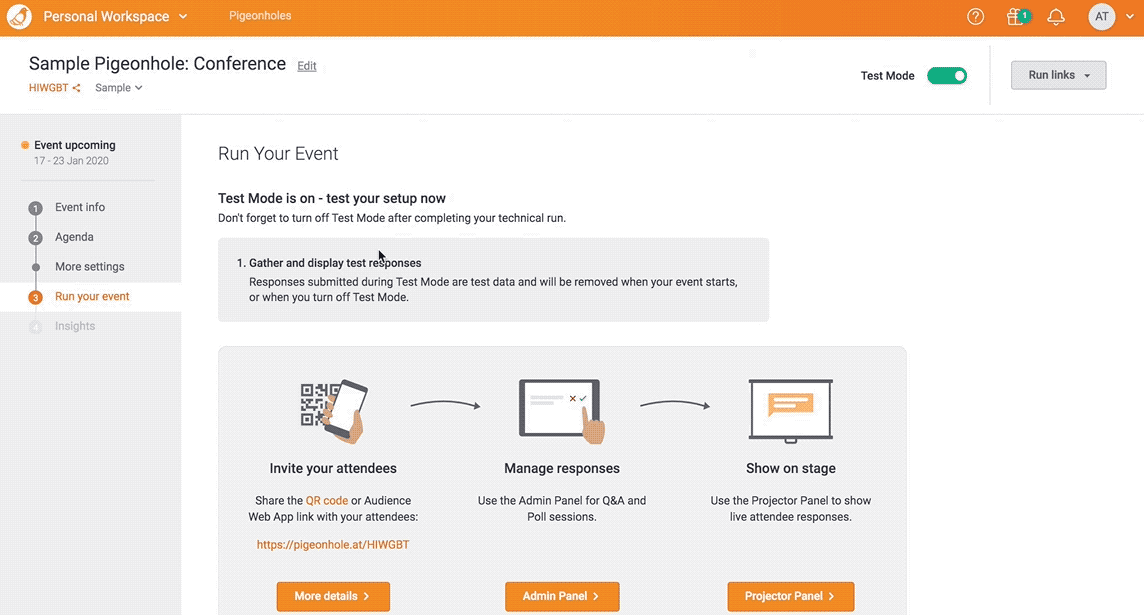Click step 2 circle for Agenda
This screenshot has height=615, width=1144.
pyautogui.click(x=35, y=238)
